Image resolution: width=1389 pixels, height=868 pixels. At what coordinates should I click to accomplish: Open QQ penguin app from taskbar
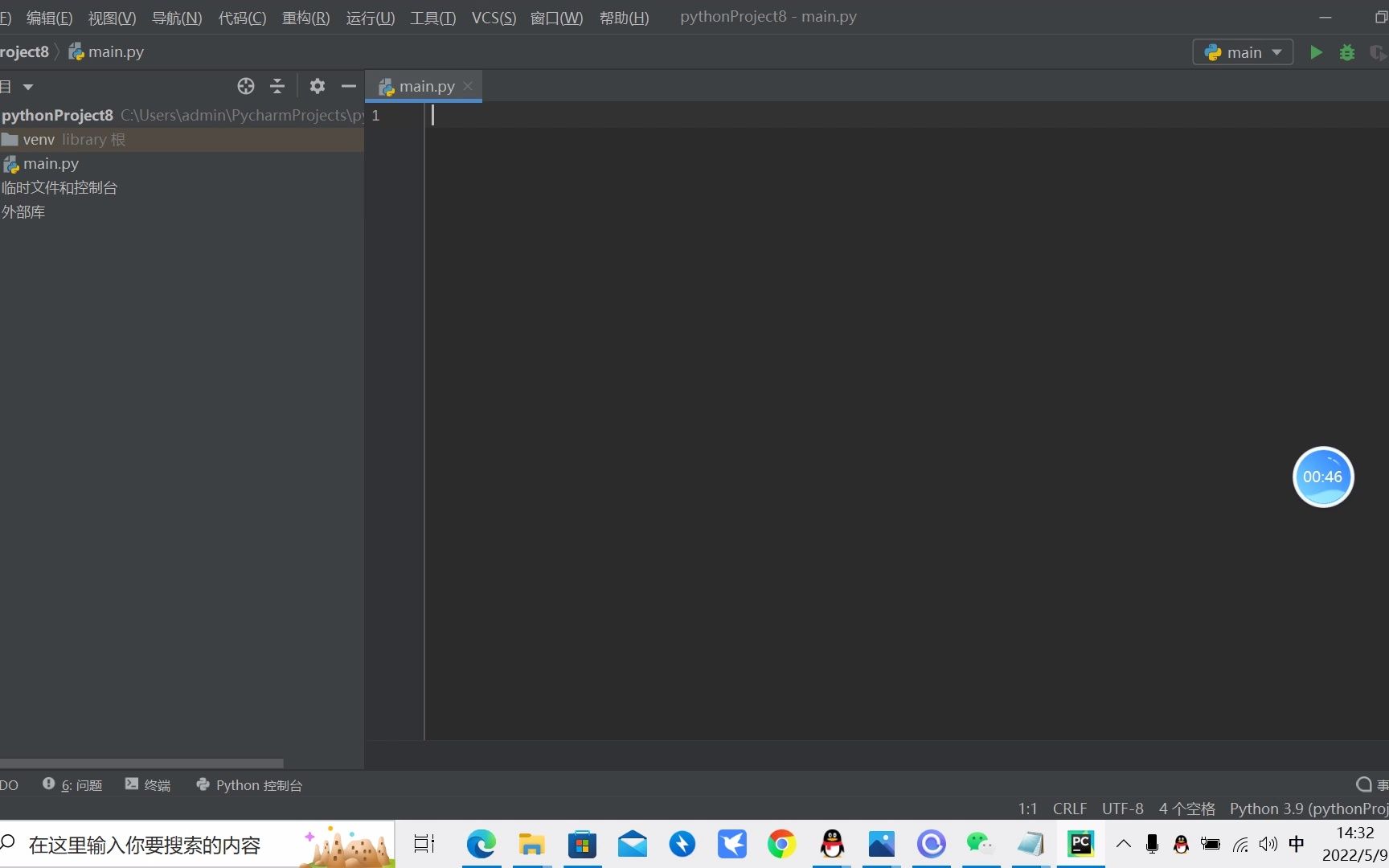point(832,844)
